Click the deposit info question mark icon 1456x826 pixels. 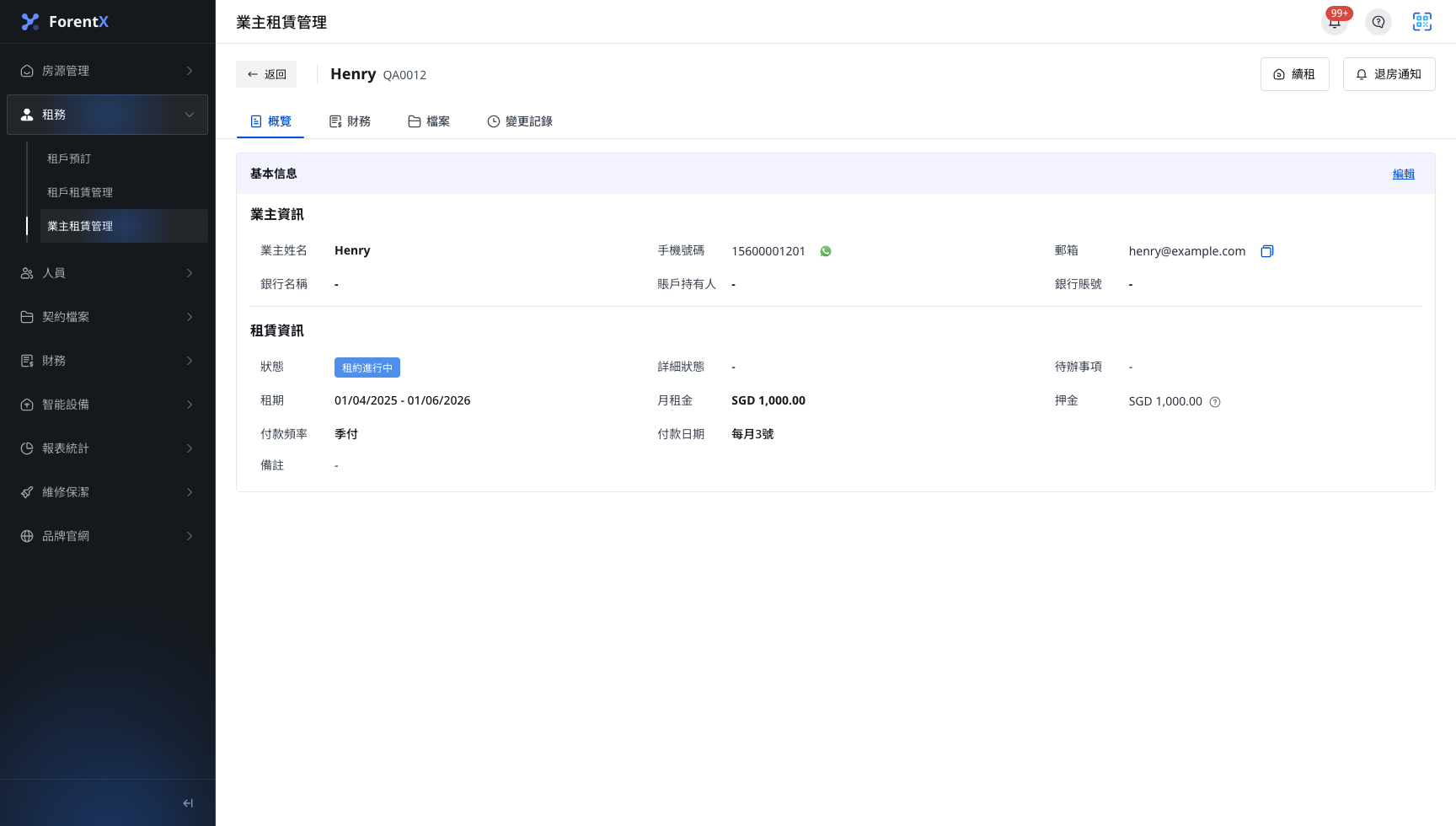pyautogui.click(x=1215, y=402)
